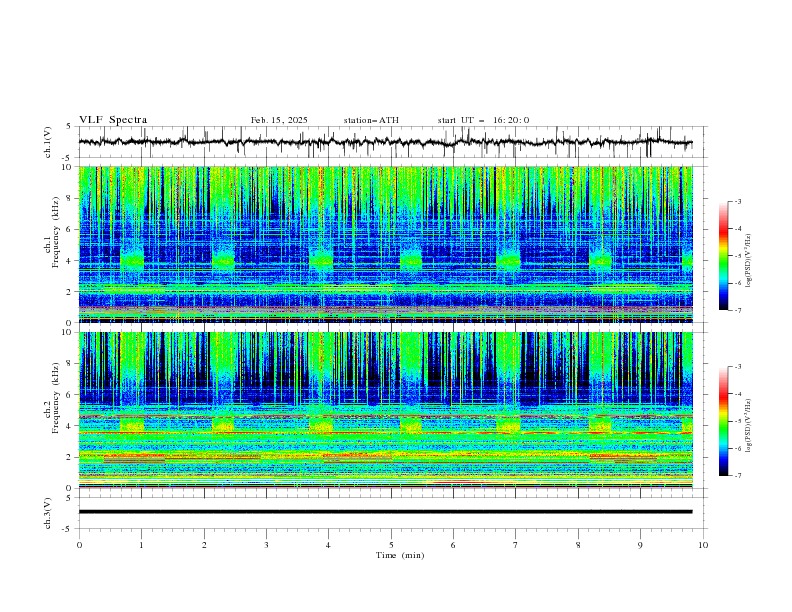This screenshot has width=792, height=612.
Task: Click the ch.3 flat black trace
Action: click(x=385, y=512)
